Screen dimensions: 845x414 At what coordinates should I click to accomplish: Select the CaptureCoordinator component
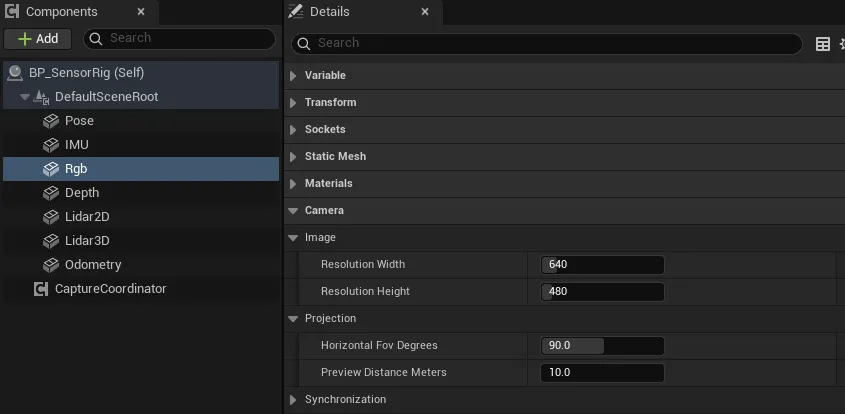click(141, 289)
